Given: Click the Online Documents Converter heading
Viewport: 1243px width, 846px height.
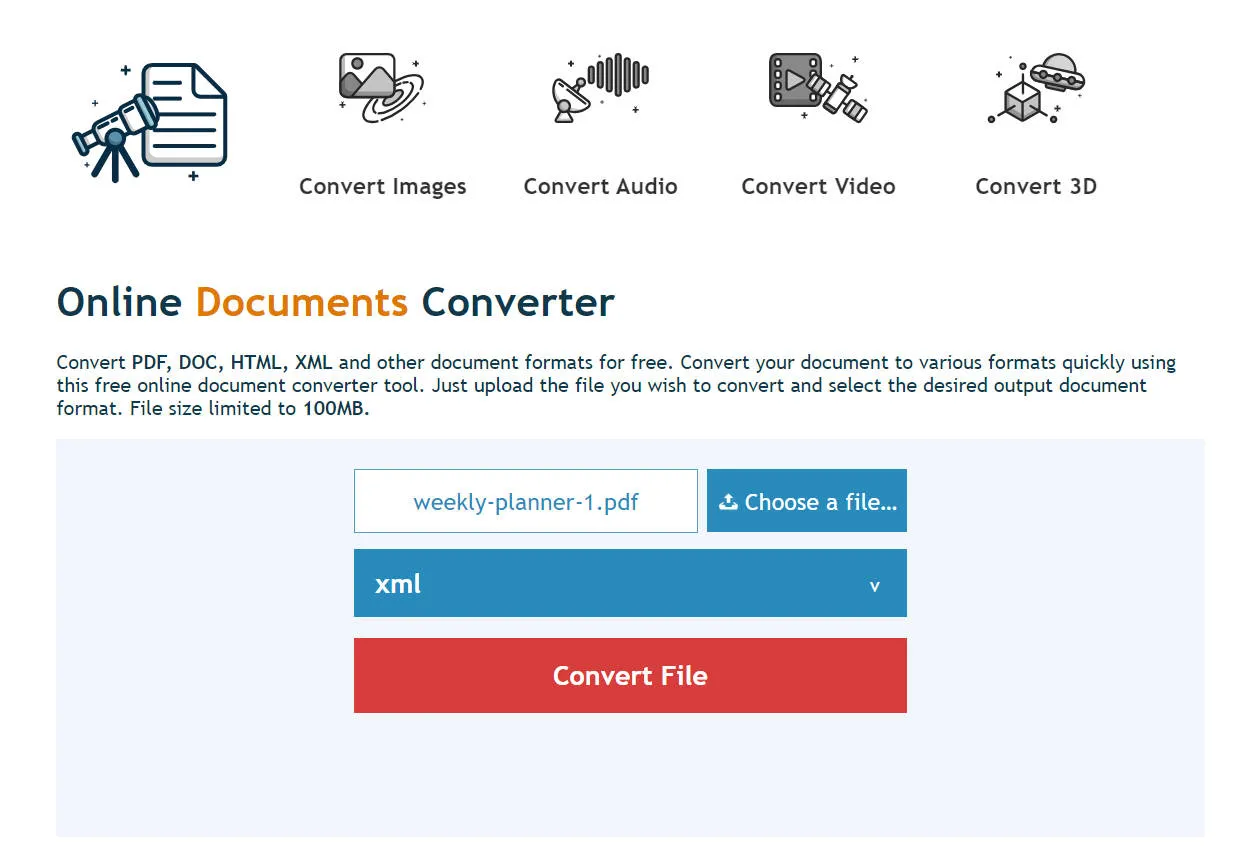Looking at the screenshot, I should (336, 302).
